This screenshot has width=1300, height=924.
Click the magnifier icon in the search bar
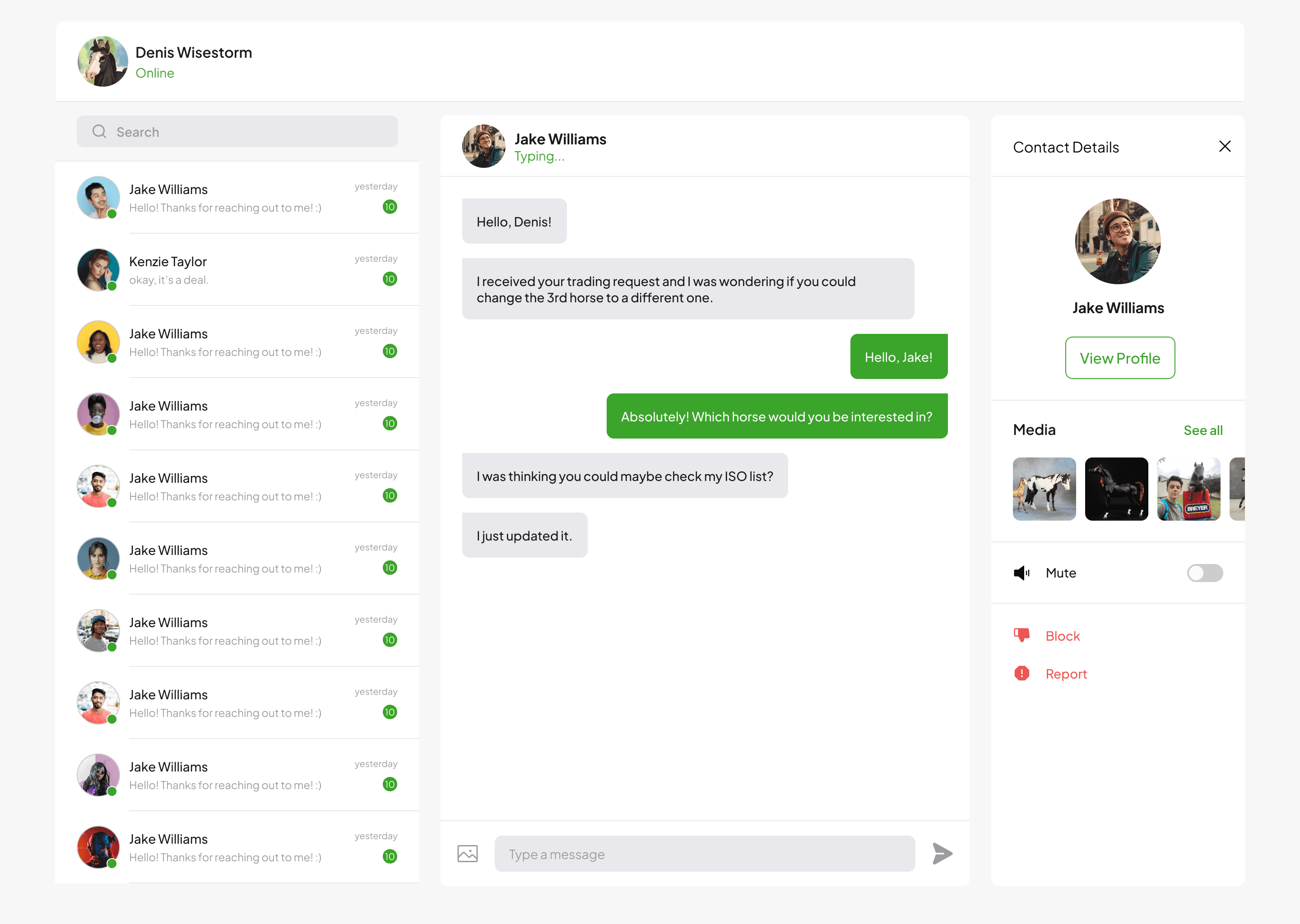(x=99, y=131)
